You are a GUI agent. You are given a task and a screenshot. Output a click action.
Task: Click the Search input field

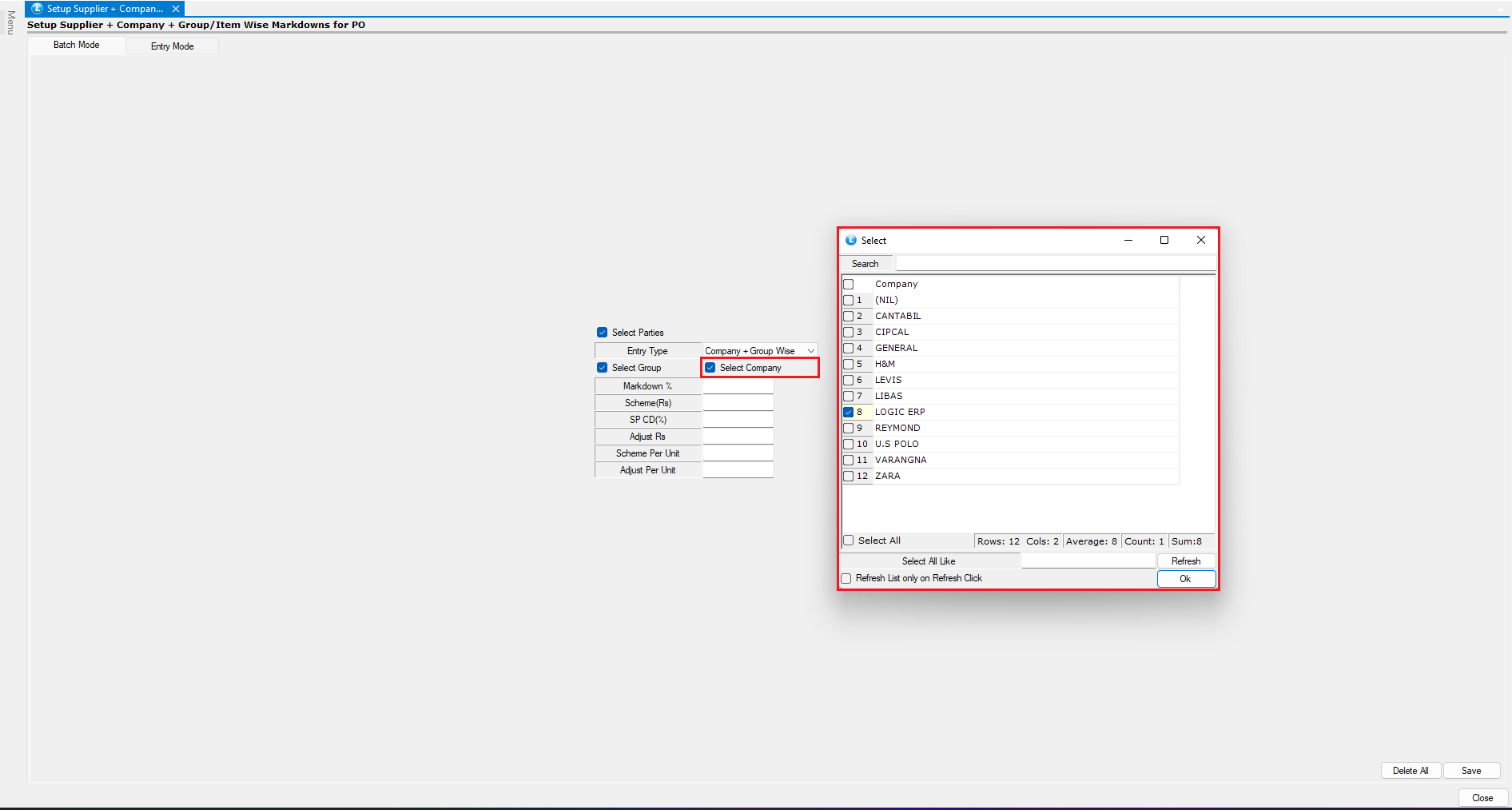1055,264
